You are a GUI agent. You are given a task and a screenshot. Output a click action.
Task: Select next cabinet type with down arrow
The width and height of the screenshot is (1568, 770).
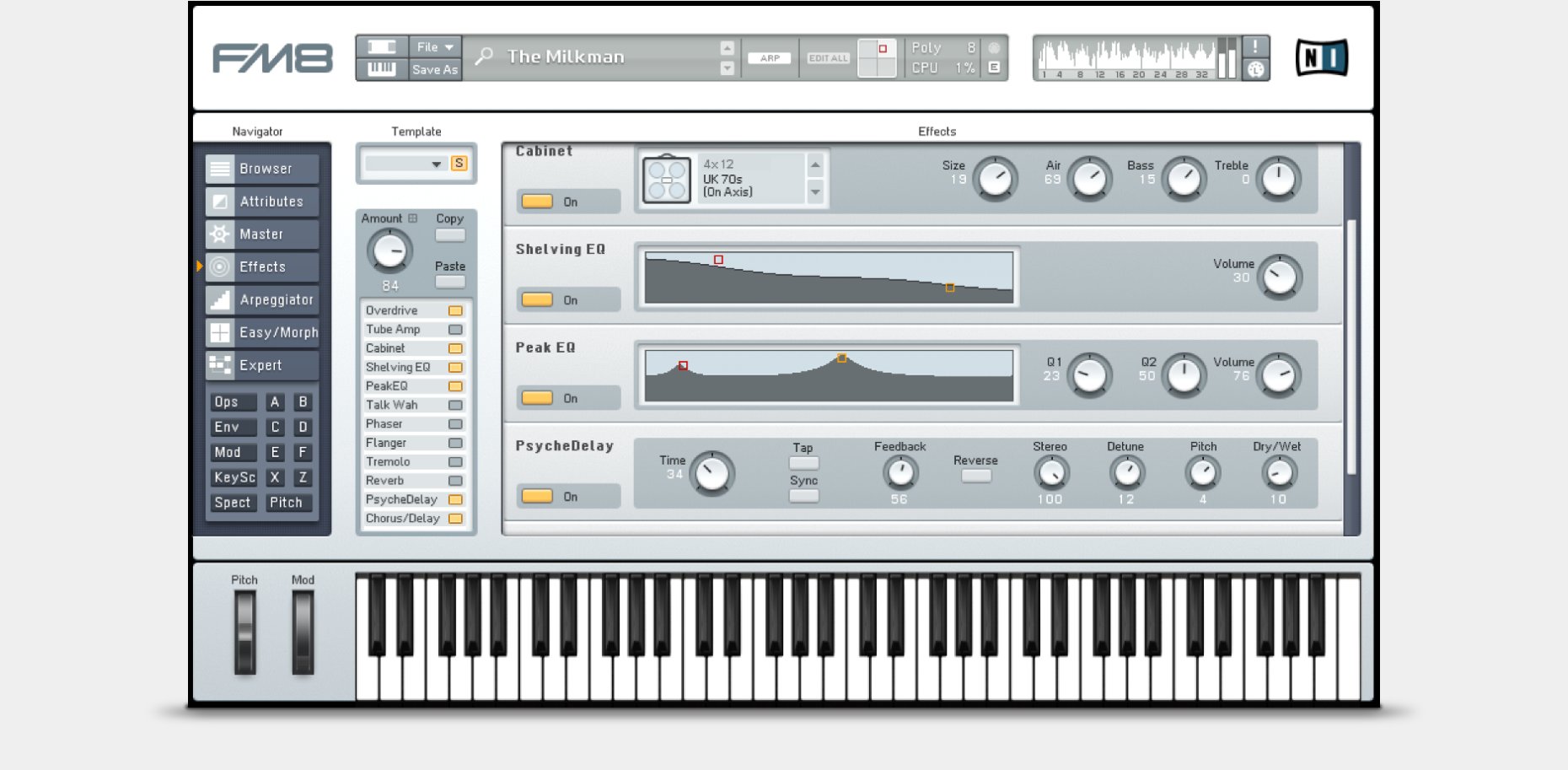[x=815, y=192]
